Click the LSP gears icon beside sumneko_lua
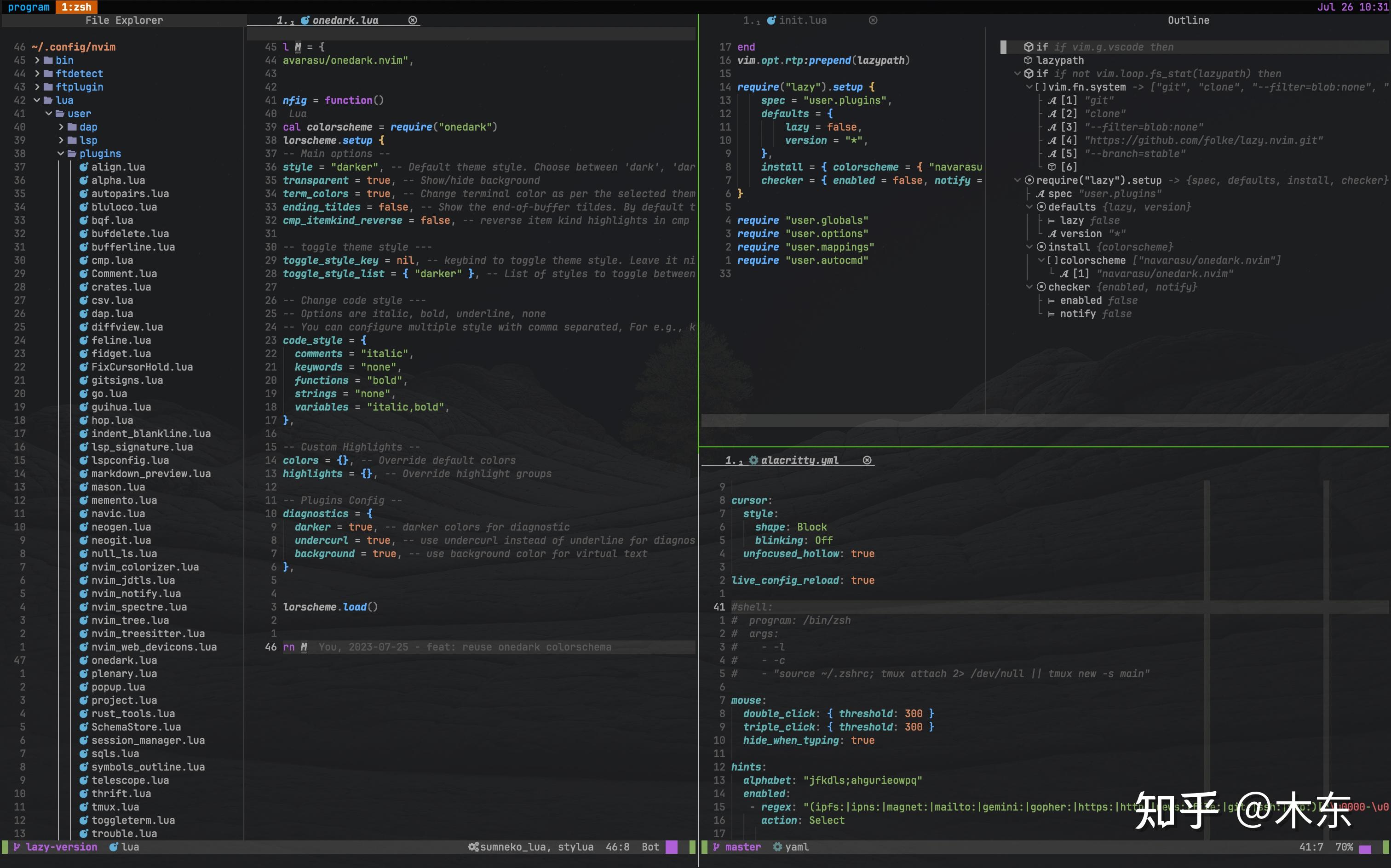 tap(473, 847)
